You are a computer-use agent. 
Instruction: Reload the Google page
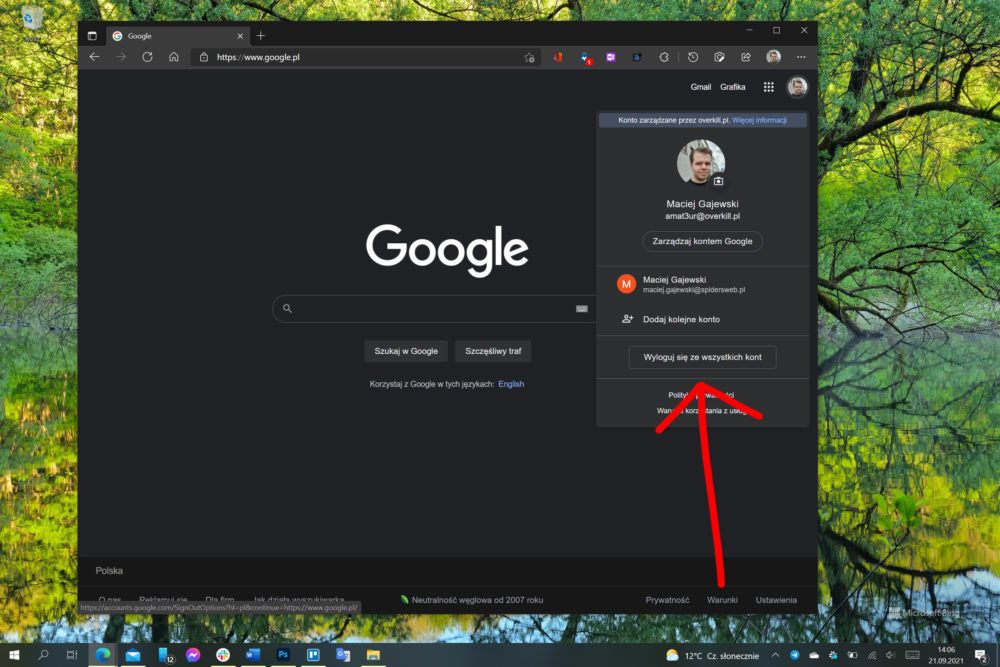(x=147, y=57)
